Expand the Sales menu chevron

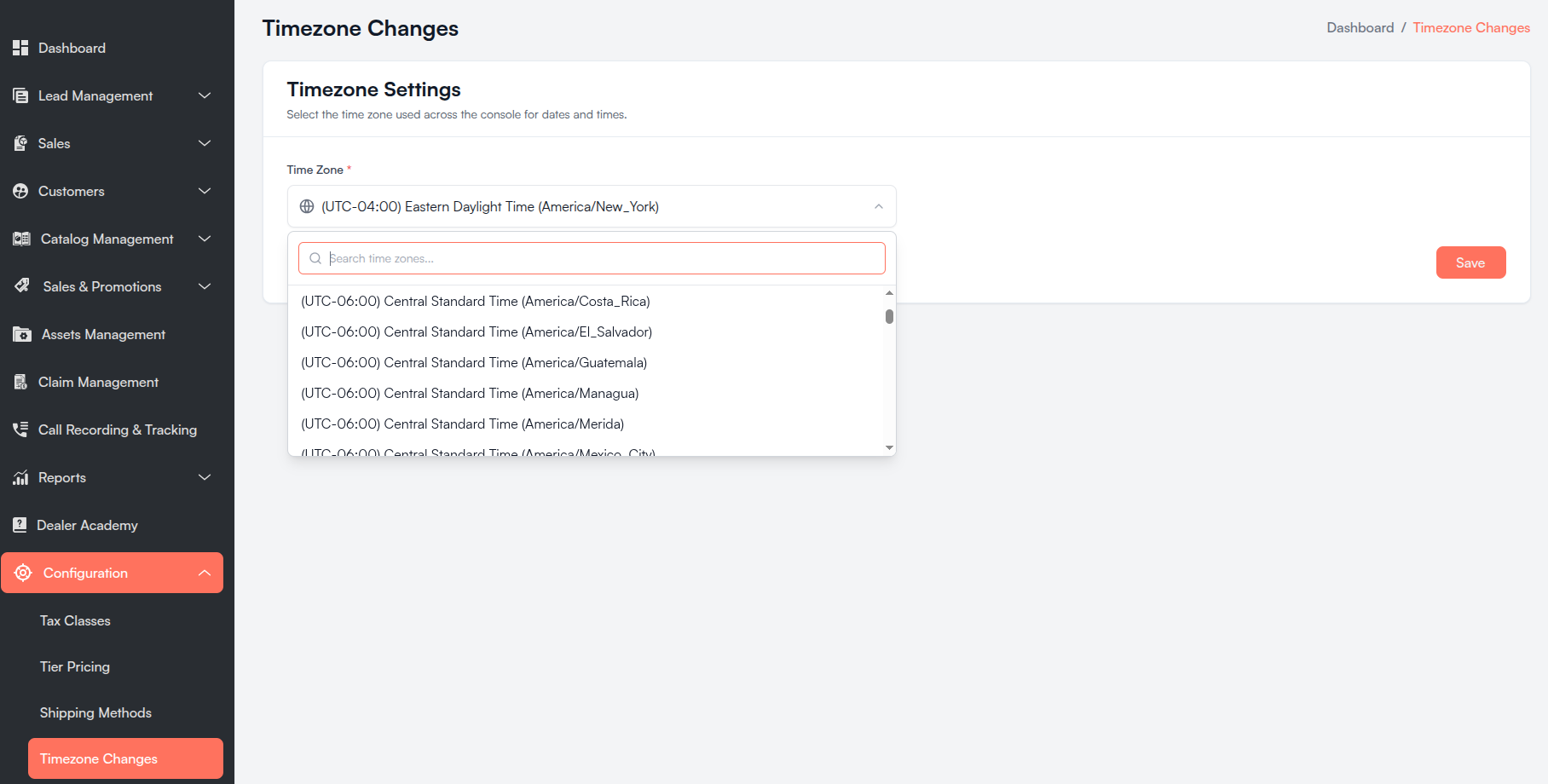click(x=205, y=143)
